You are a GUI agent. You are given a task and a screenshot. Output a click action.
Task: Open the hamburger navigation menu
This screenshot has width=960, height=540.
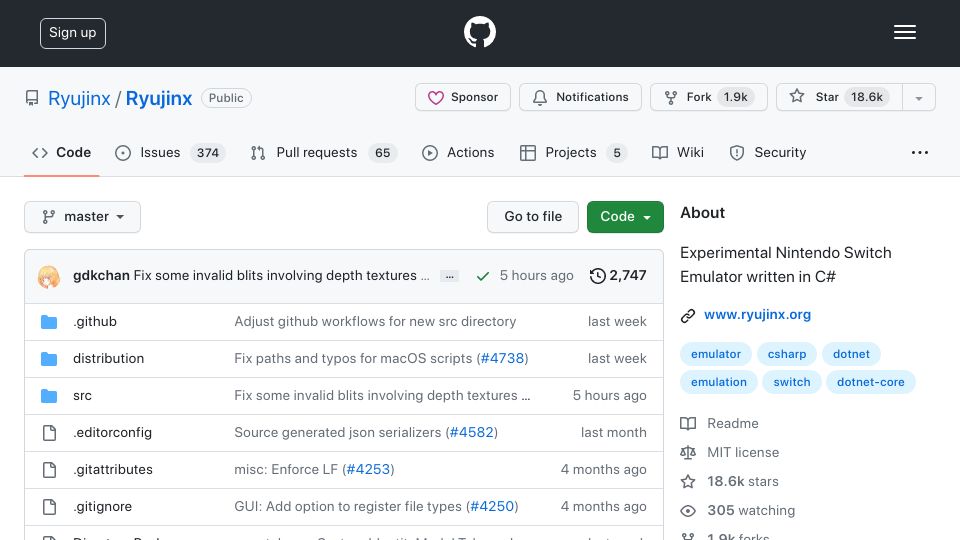point(904,32)
